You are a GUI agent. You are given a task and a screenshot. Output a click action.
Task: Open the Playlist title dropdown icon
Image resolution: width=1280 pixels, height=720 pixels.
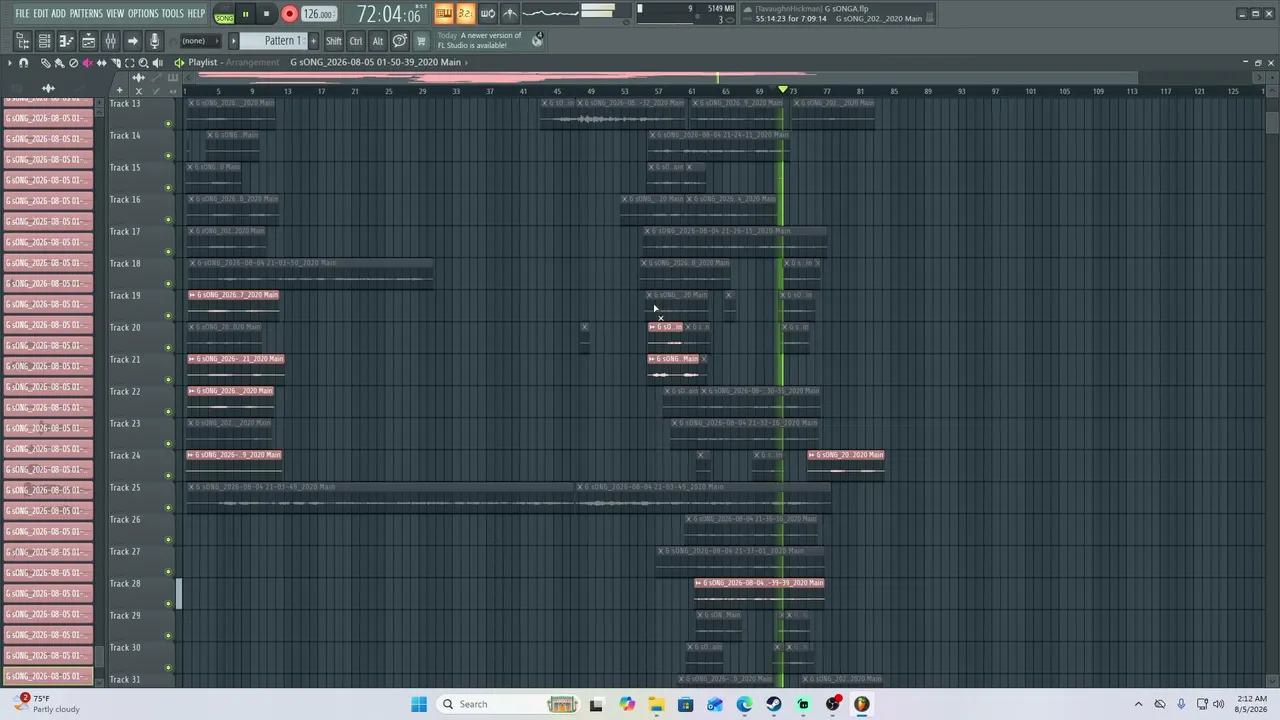tap(179, 62)
